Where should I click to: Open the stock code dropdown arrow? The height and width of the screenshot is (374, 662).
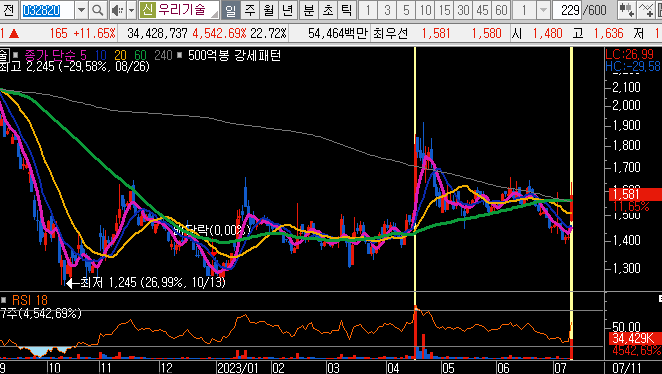81,10
